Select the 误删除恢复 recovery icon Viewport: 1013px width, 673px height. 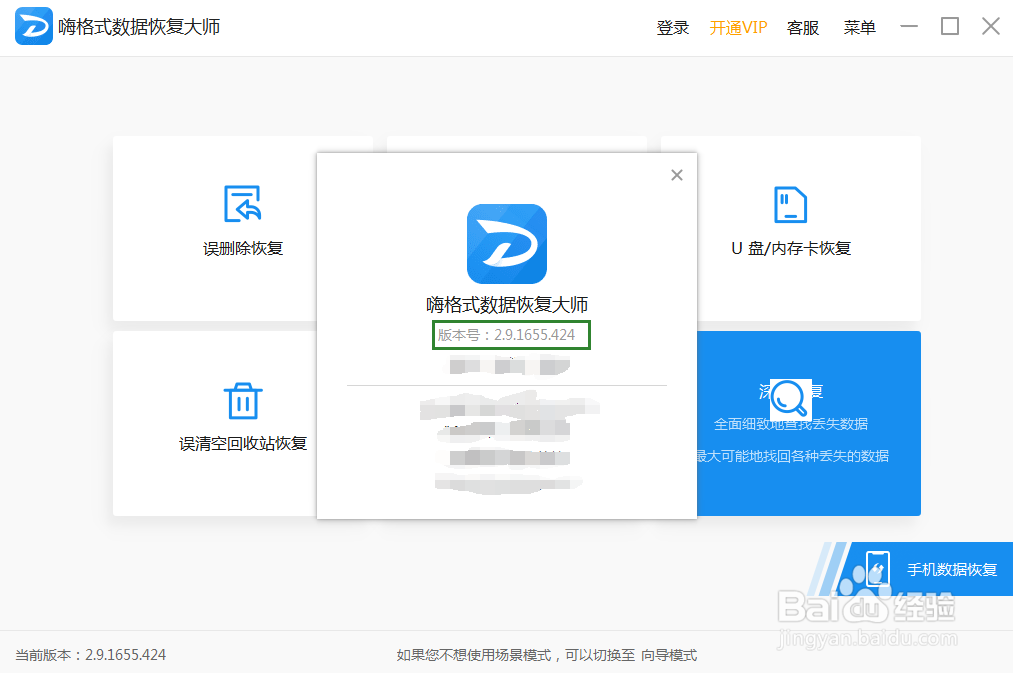pyautogui.click(x=243, y=205)
